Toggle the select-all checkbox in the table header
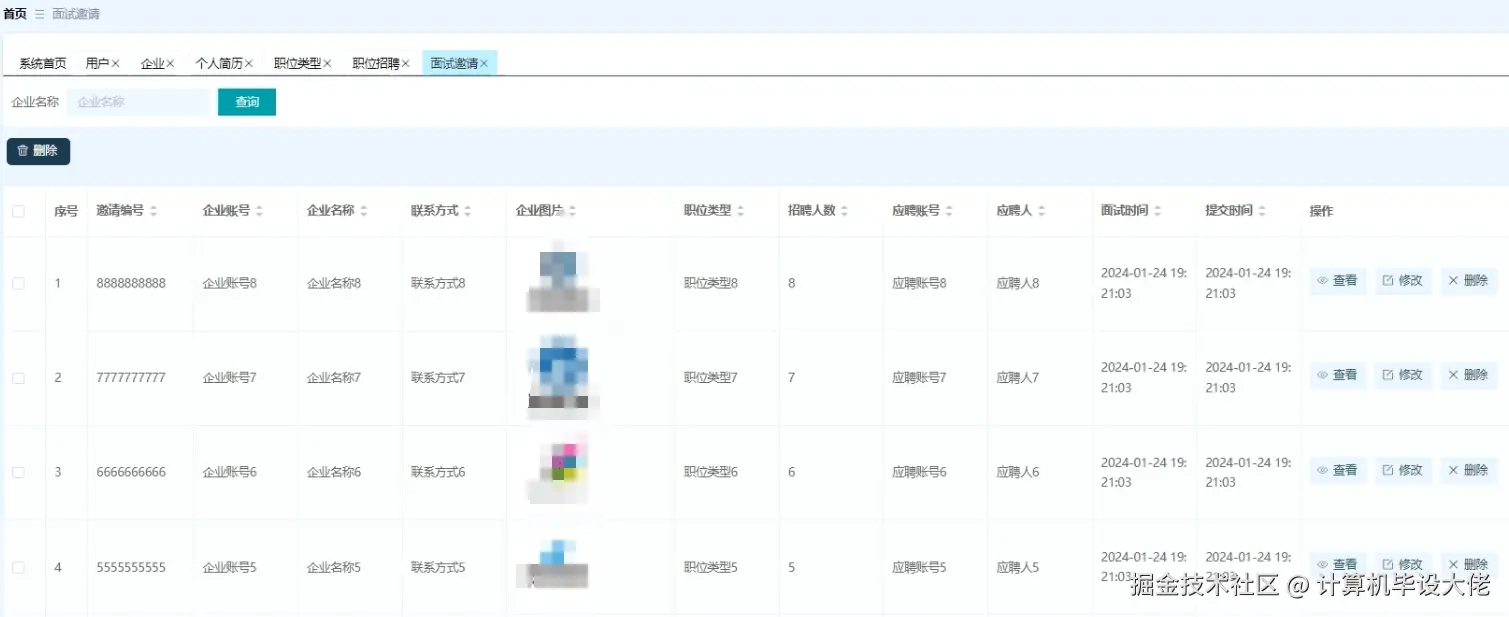 (x=16, y=210)
